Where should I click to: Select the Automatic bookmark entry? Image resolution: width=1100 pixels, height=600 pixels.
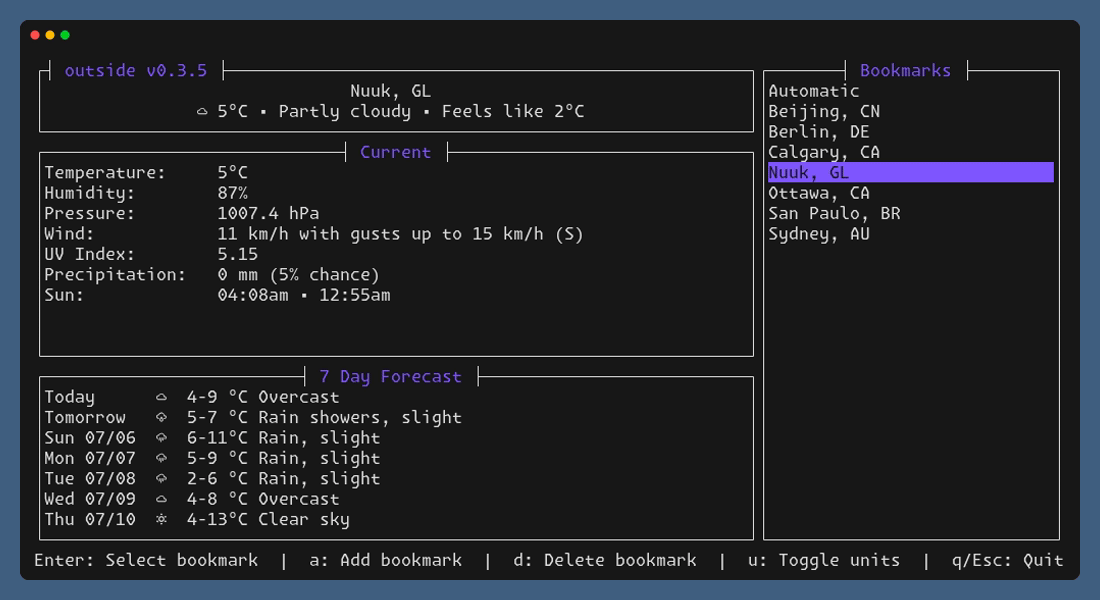812,90
